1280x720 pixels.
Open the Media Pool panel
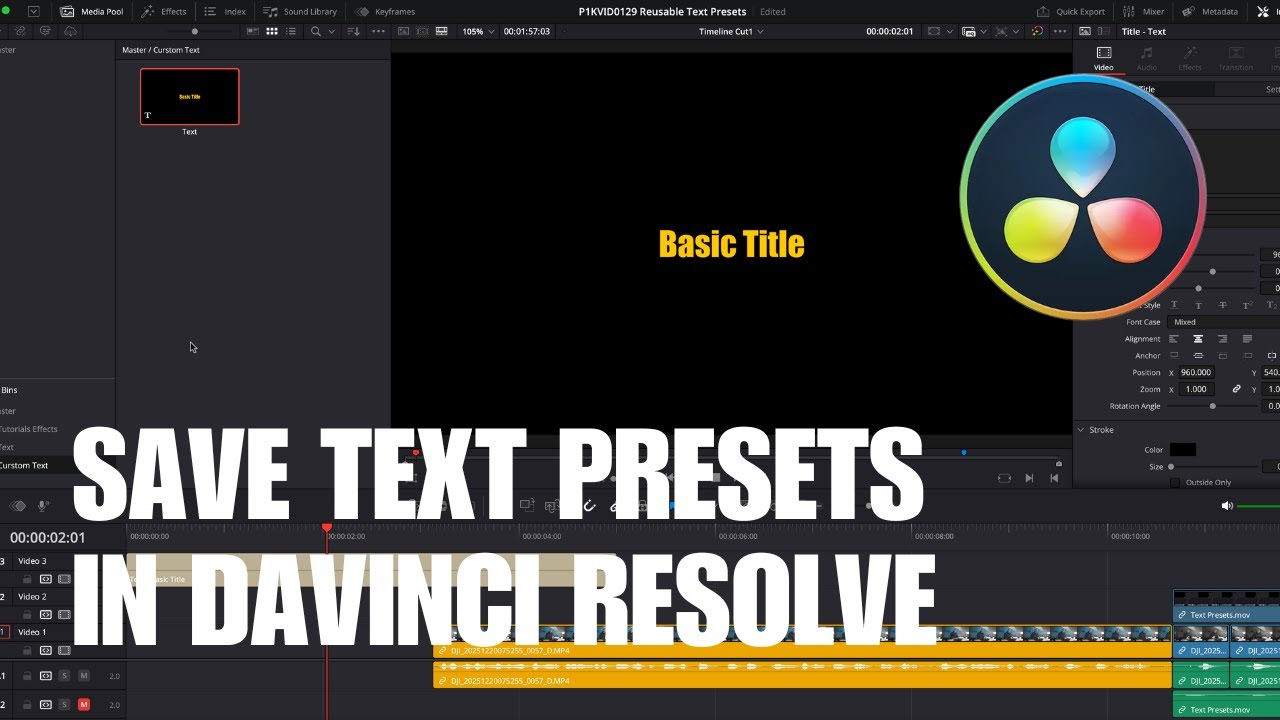click(x=91, y=12)
